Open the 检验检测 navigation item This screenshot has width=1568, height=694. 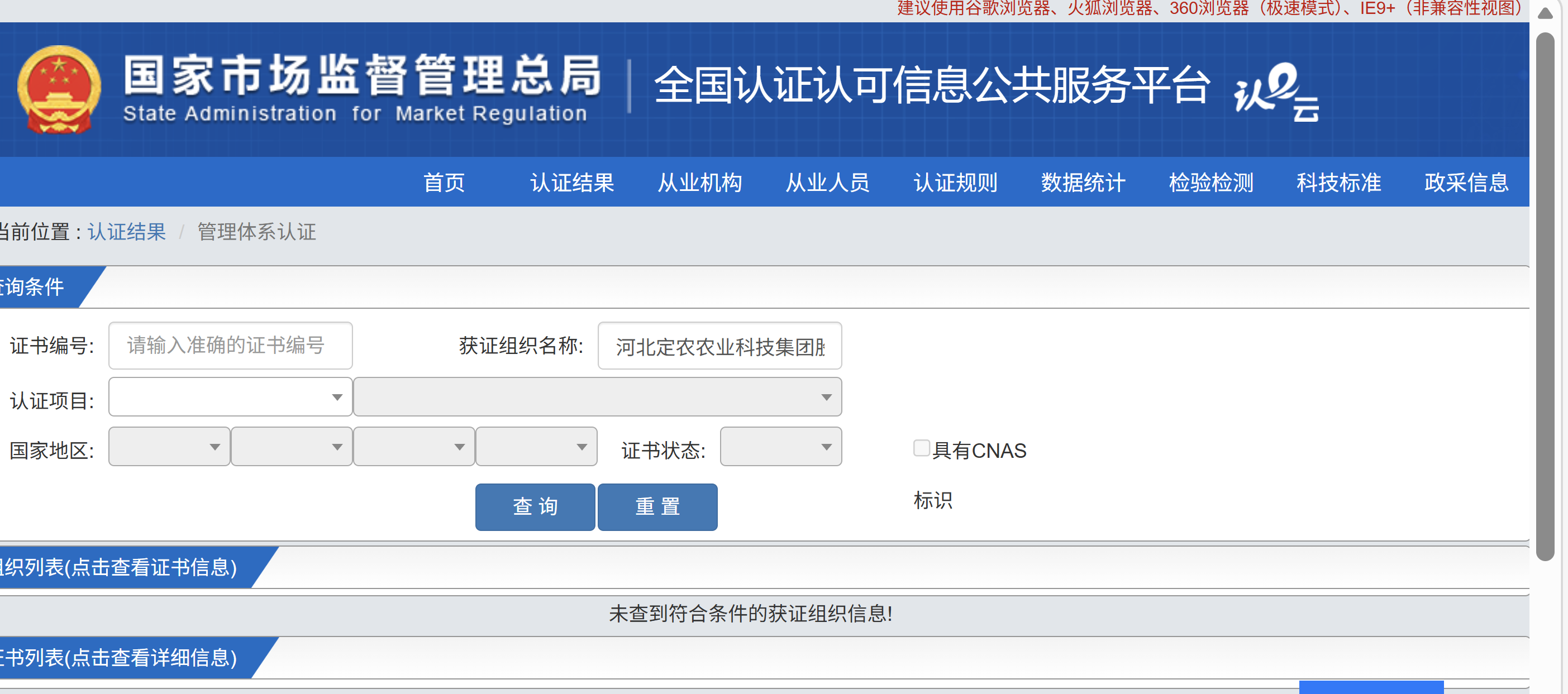click(1210, 183)
